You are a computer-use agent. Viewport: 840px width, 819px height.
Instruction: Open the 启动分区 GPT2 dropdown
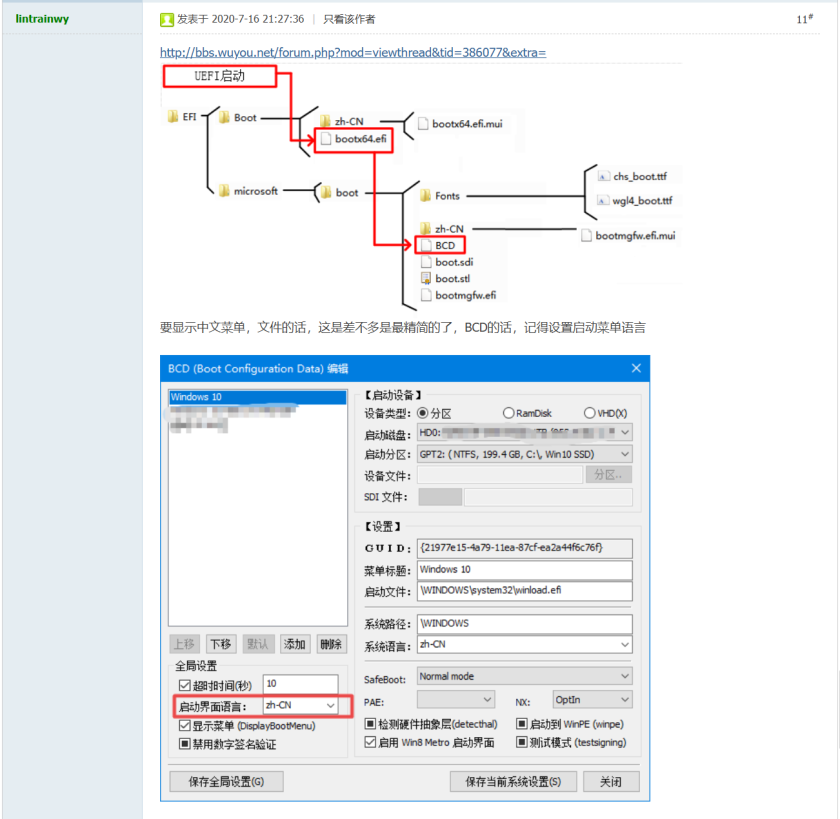524,454
